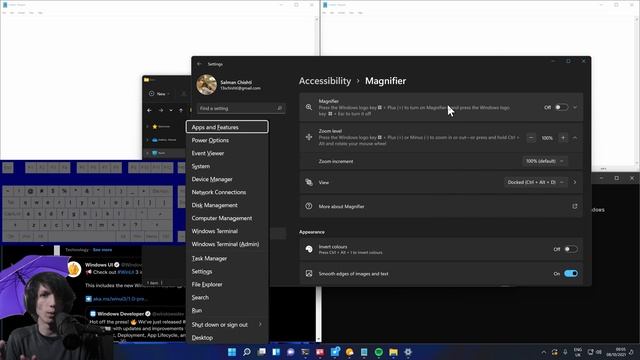Open the network and volume quick settings
The height and width of the screenshot is (360, 640).
tap(594, 352)
